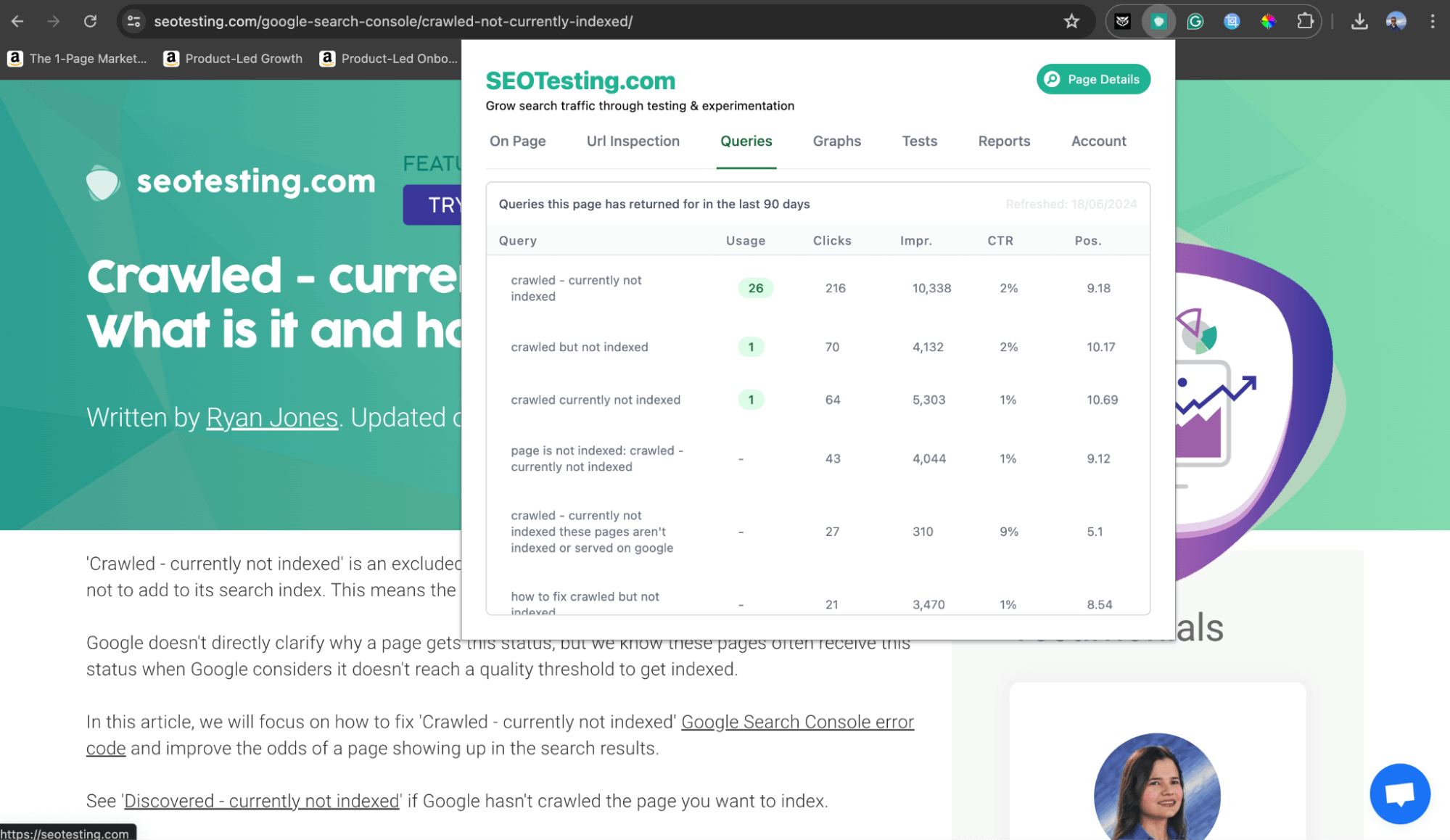
Task: Click usage badge for 'crawled but not indexed'
Action: [751, 347]
